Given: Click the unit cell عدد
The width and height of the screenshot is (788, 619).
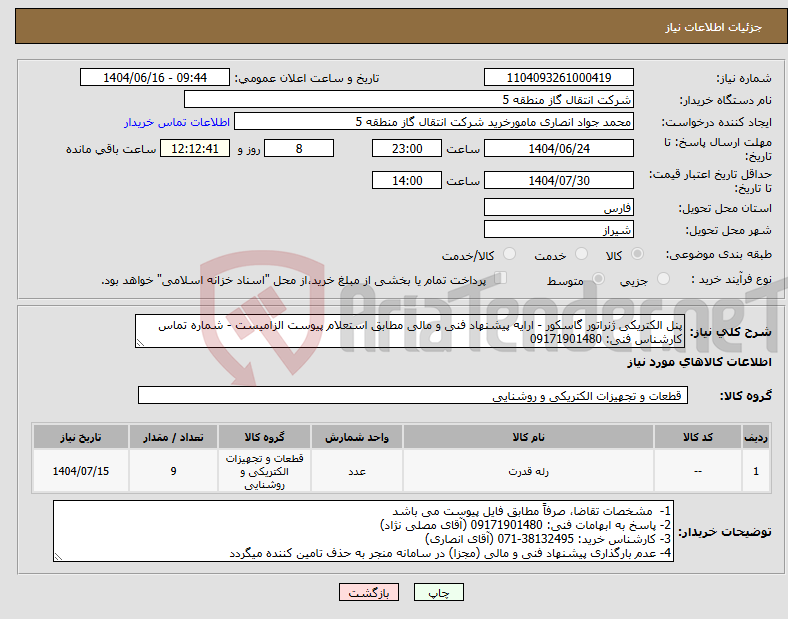Looking at the screenshot, I should tap(357, 471).
